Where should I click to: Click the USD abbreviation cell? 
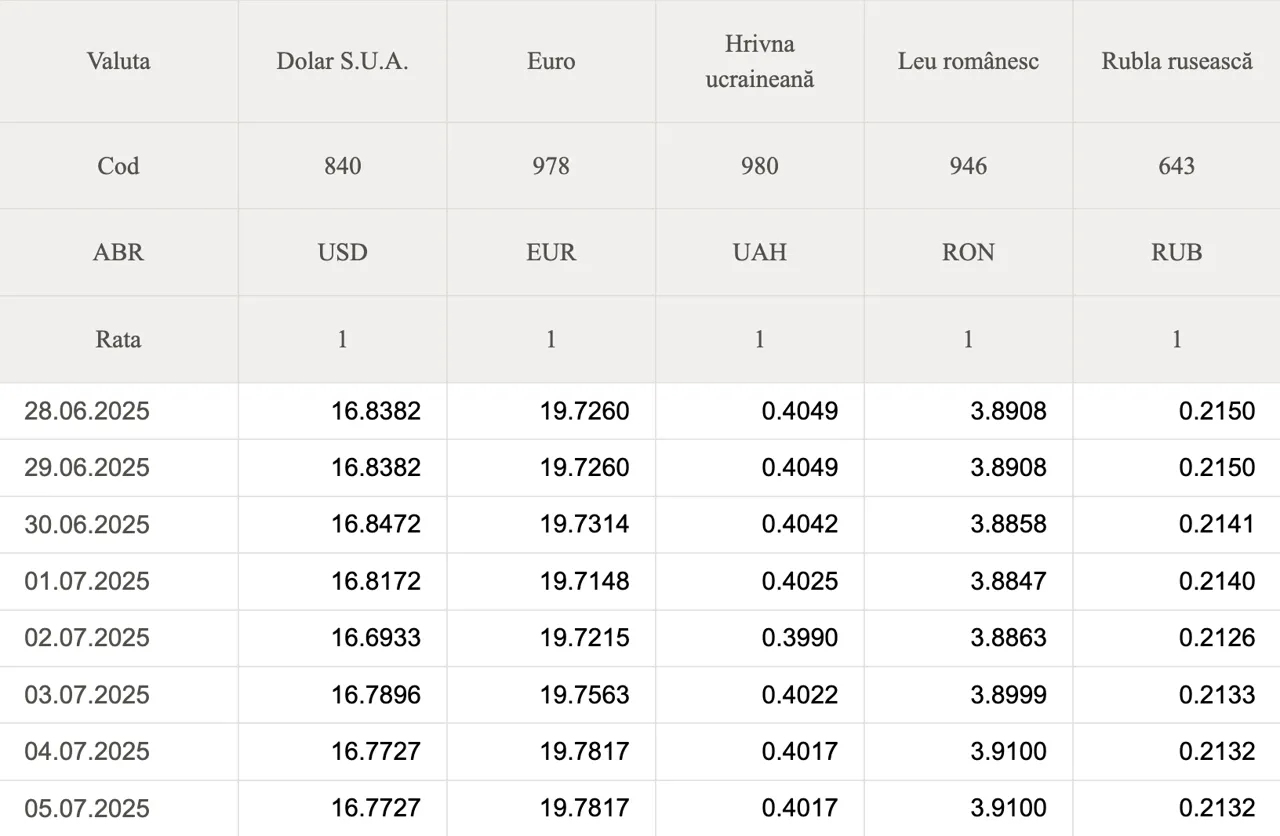(342, 252)
